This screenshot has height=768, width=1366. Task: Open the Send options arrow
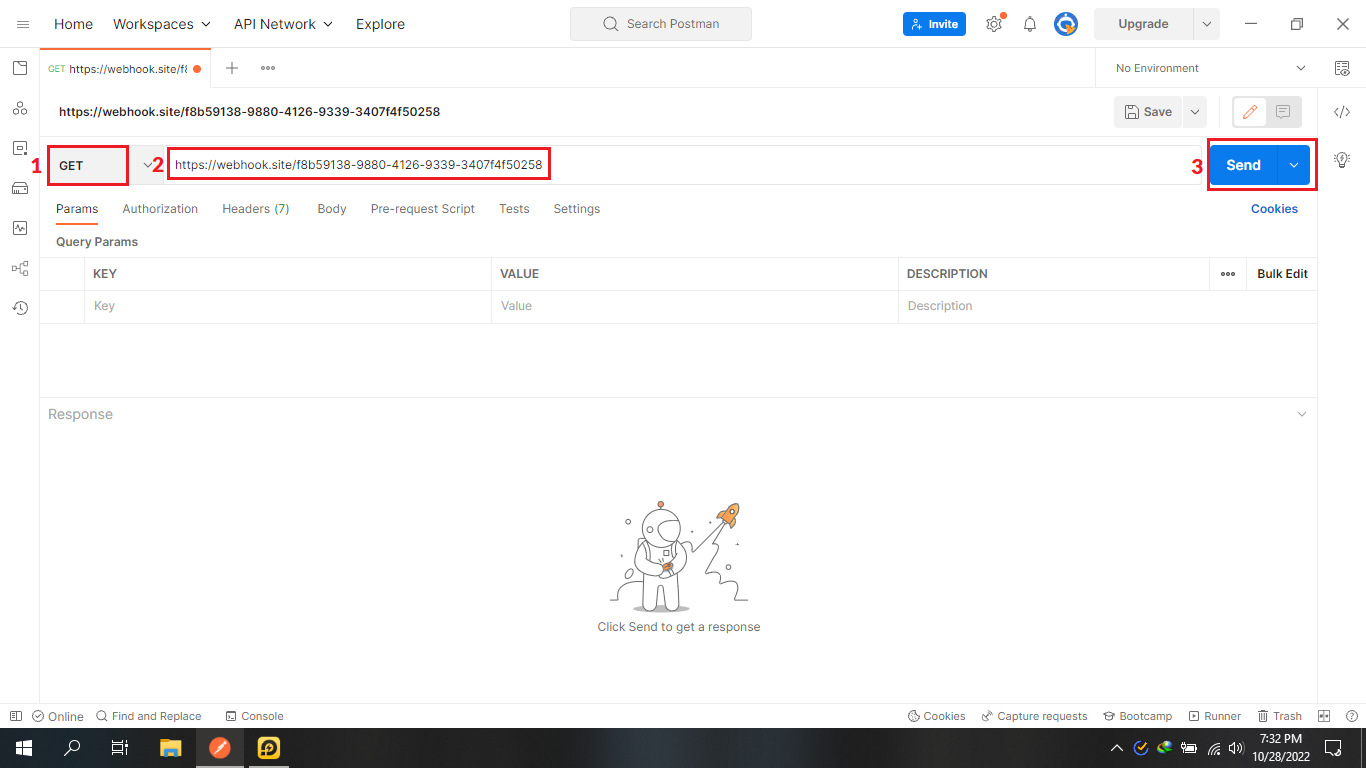1294,165
